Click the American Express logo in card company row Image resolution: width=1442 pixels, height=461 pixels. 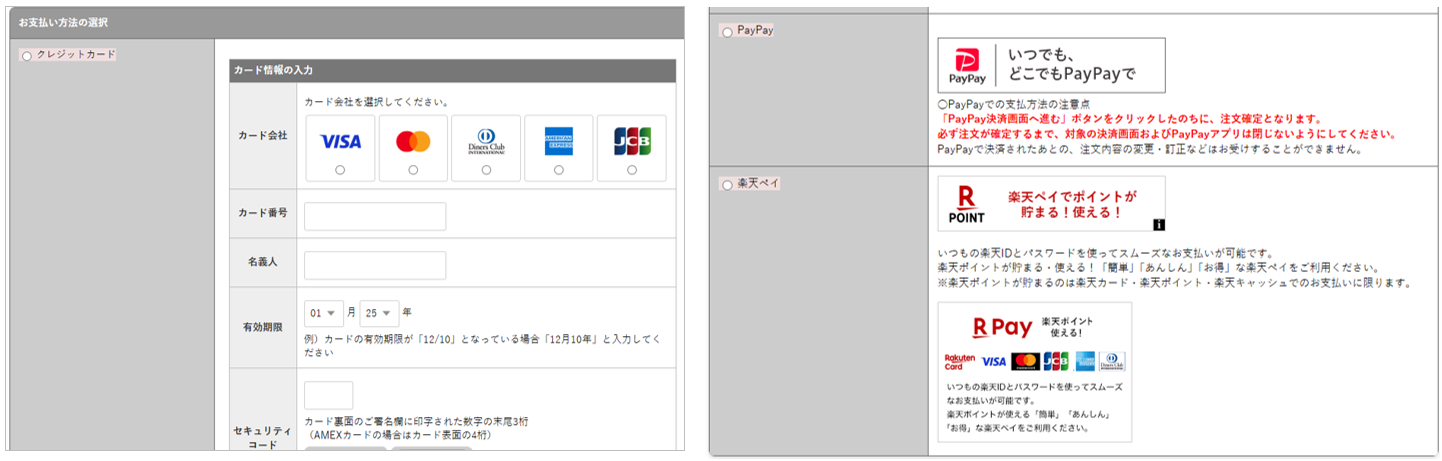(x=558, y=142)
